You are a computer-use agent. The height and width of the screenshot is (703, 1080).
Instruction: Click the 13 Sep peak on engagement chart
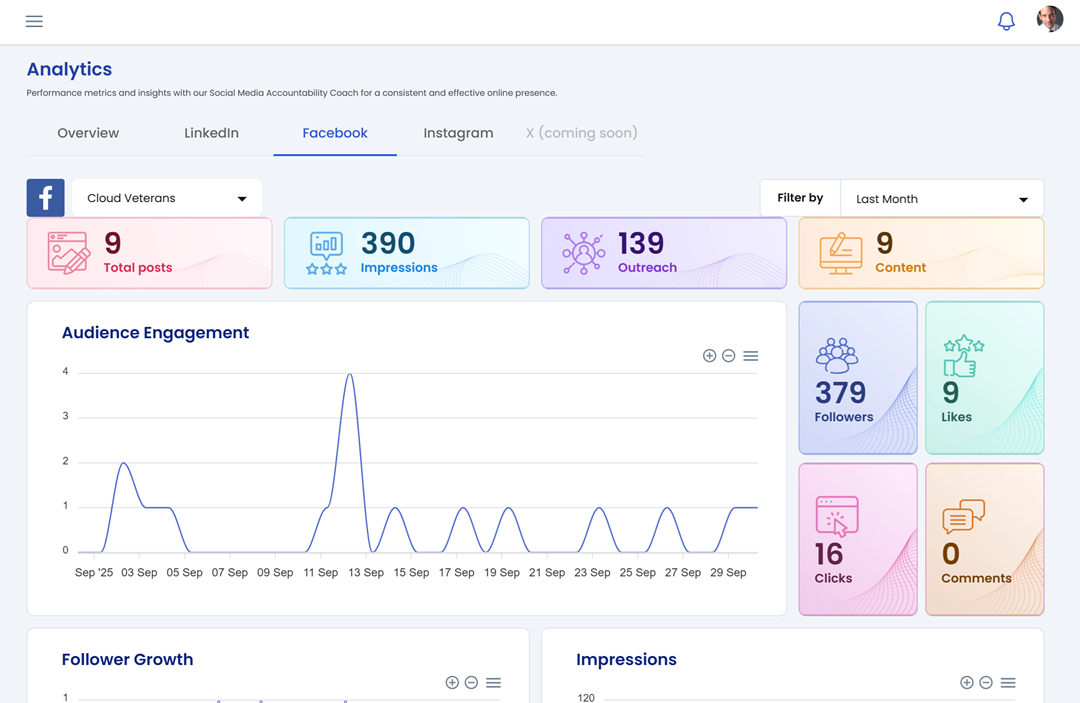pos(349,376)
